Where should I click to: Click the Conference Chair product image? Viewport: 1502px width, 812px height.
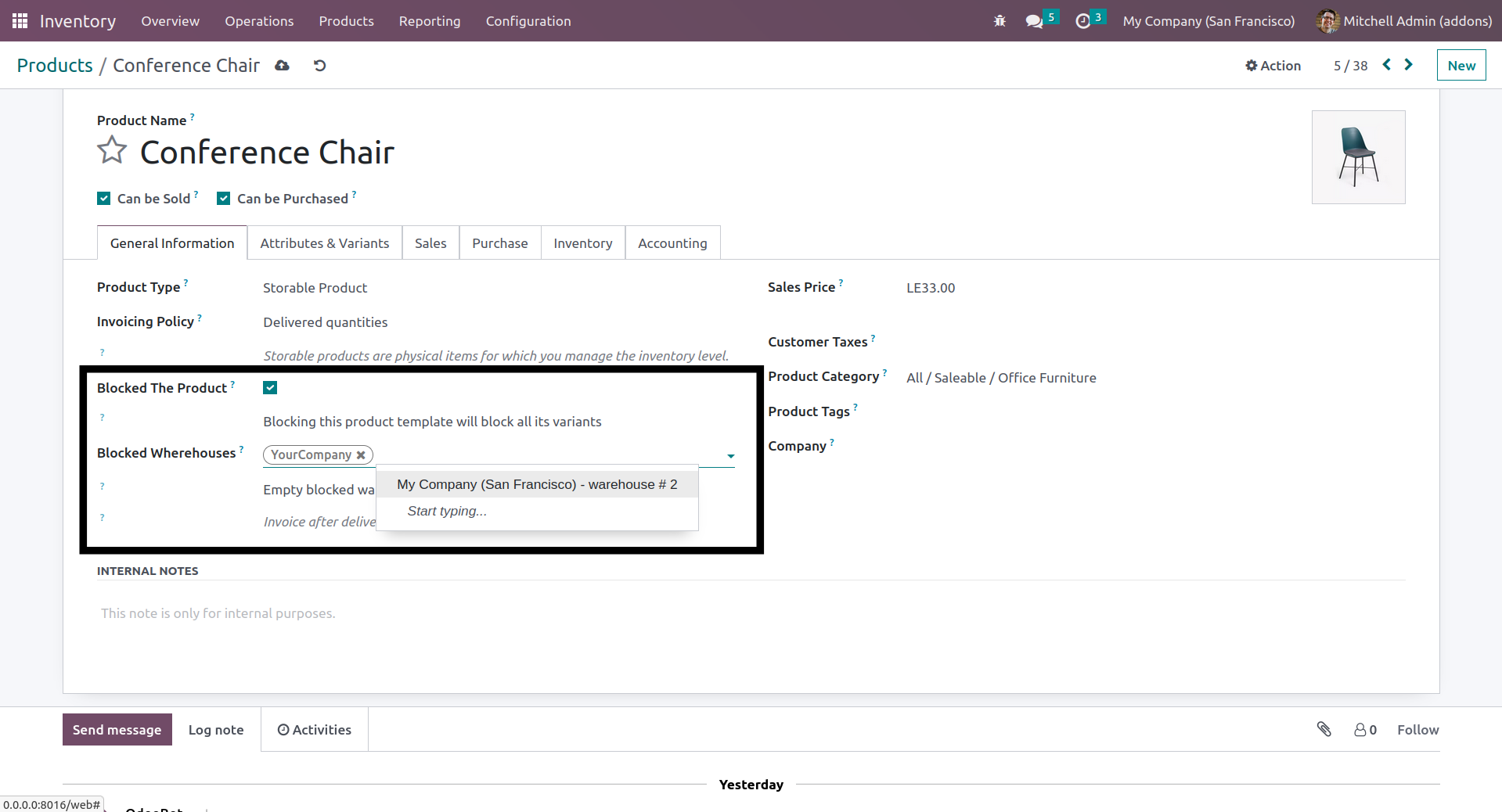pos(1358,157)
